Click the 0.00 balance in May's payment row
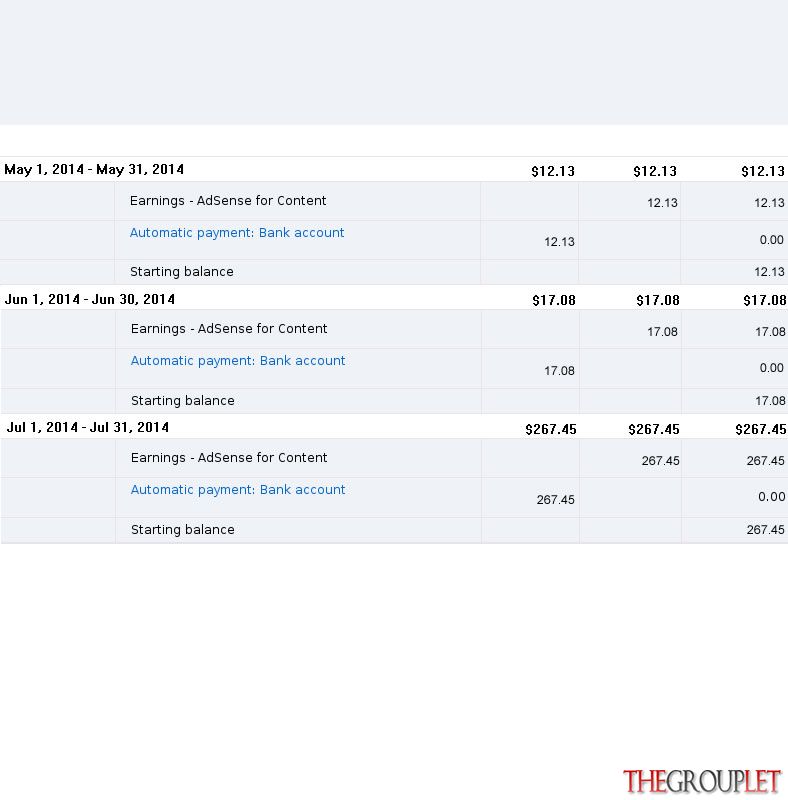788x800 pixels. click(x=771, y=240)
